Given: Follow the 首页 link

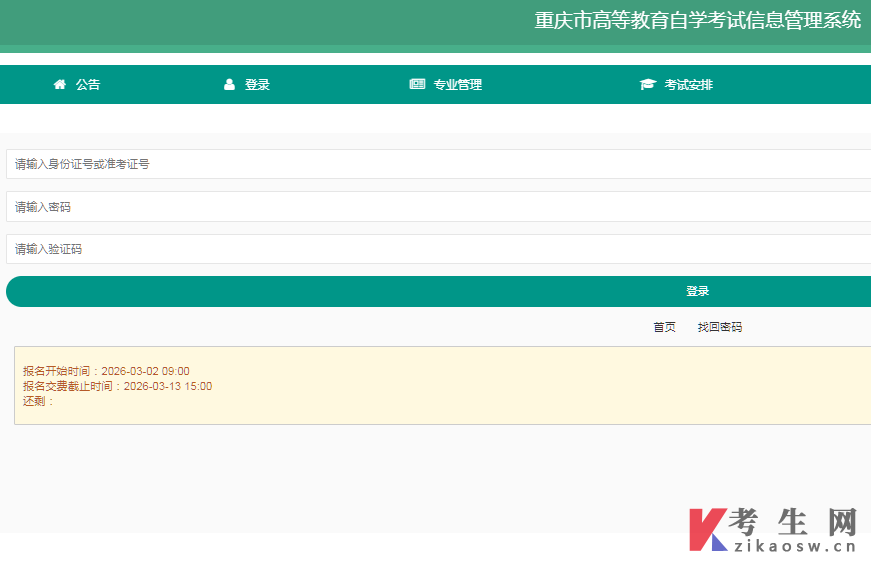Looking at the screenshot, I should pos(664,327).
